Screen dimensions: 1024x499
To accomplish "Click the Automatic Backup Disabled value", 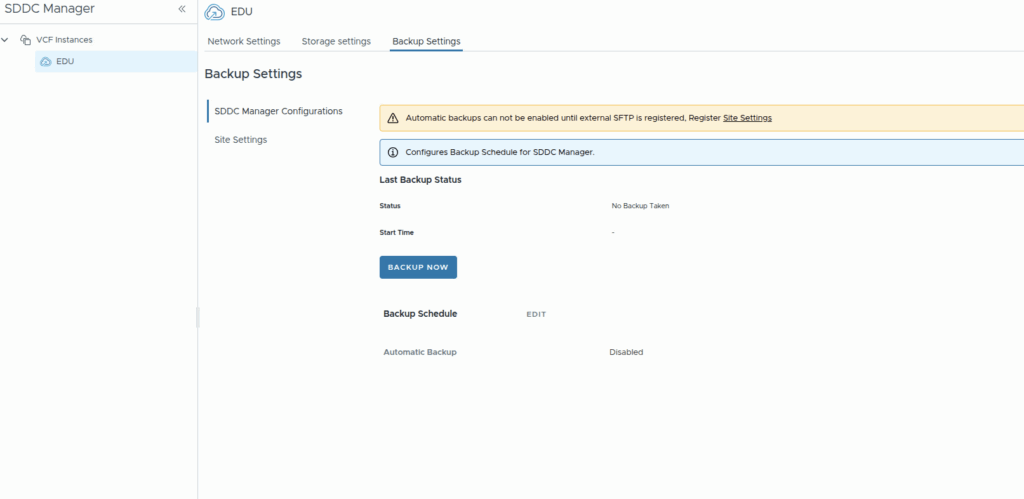I will [x=626, y=352].
